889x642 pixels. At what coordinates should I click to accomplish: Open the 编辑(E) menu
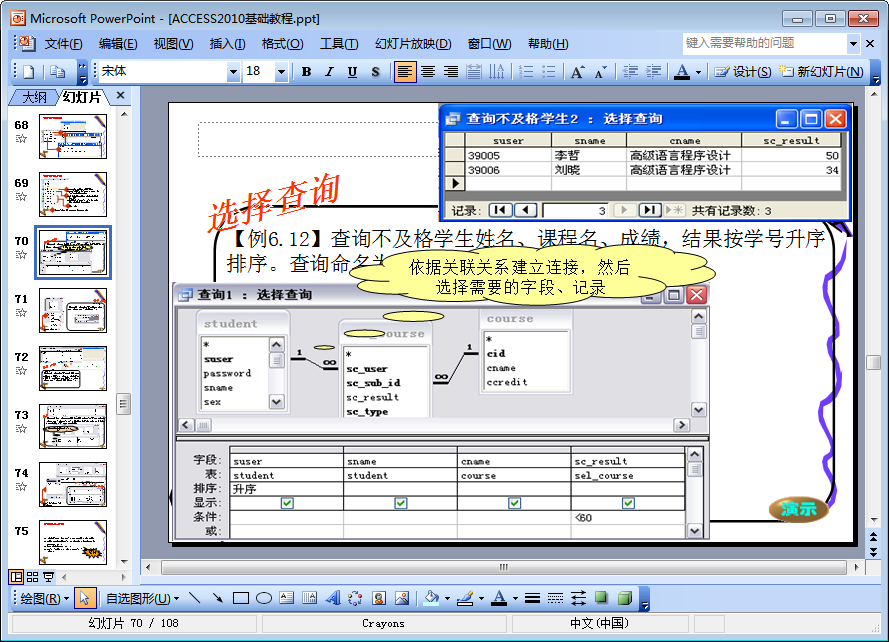[118, 44]
